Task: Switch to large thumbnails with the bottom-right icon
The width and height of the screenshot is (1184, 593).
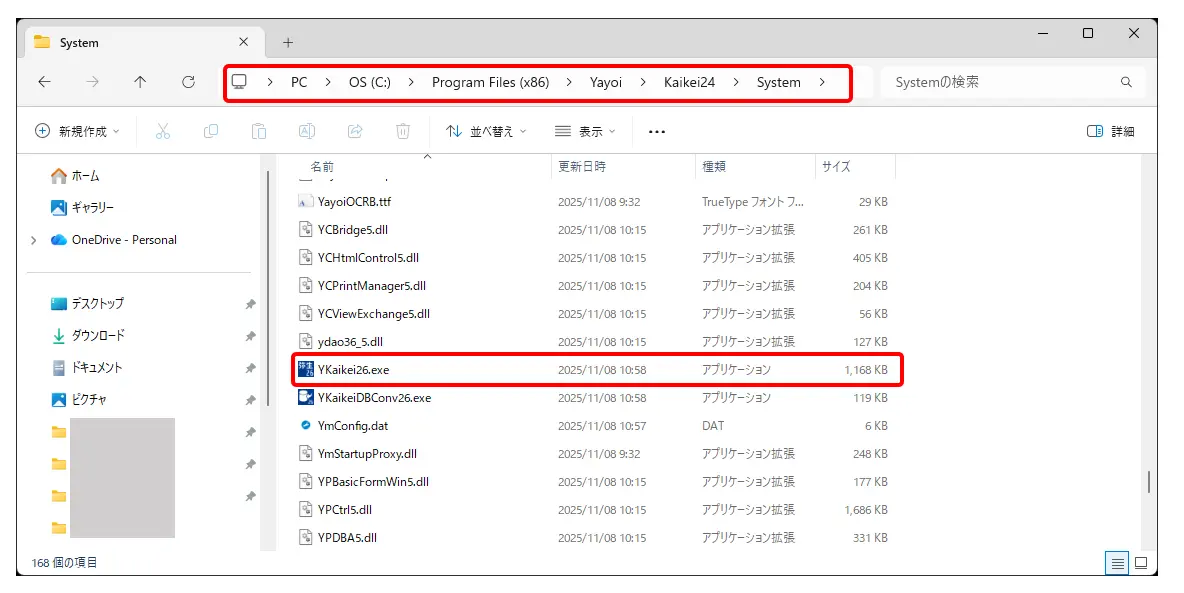Action: coord(1140,563)
